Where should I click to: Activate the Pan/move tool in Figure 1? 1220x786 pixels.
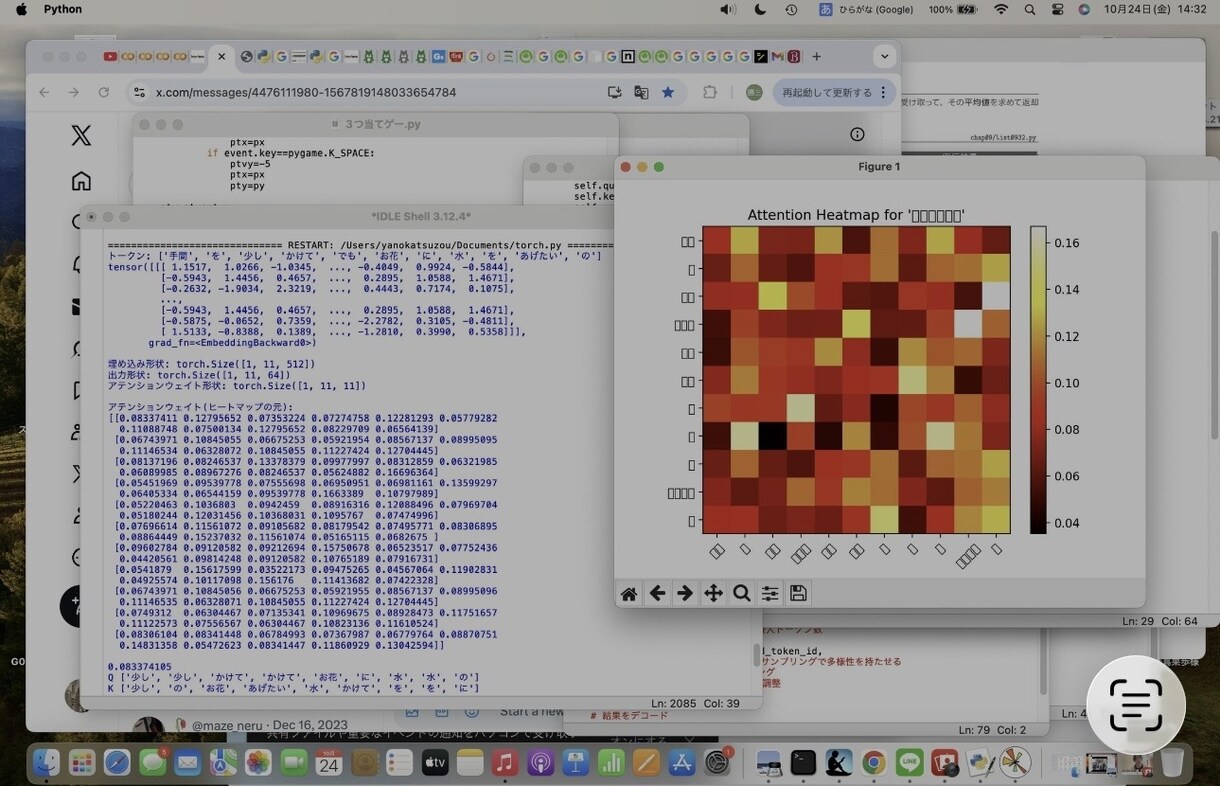713,593
